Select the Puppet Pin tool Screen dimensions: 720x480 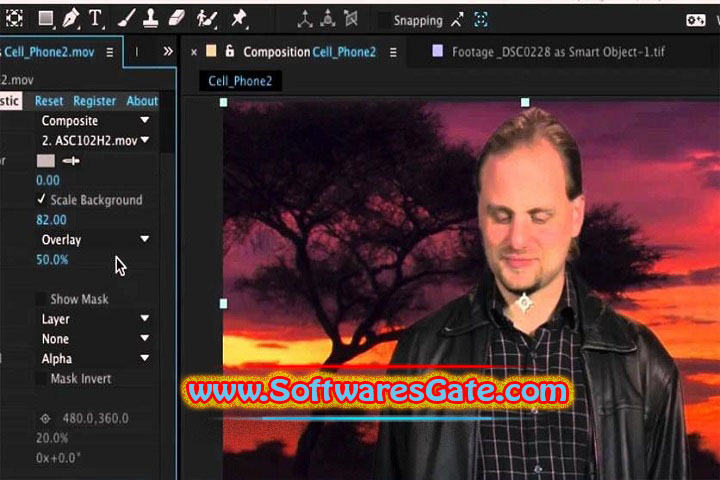(239, 19)
